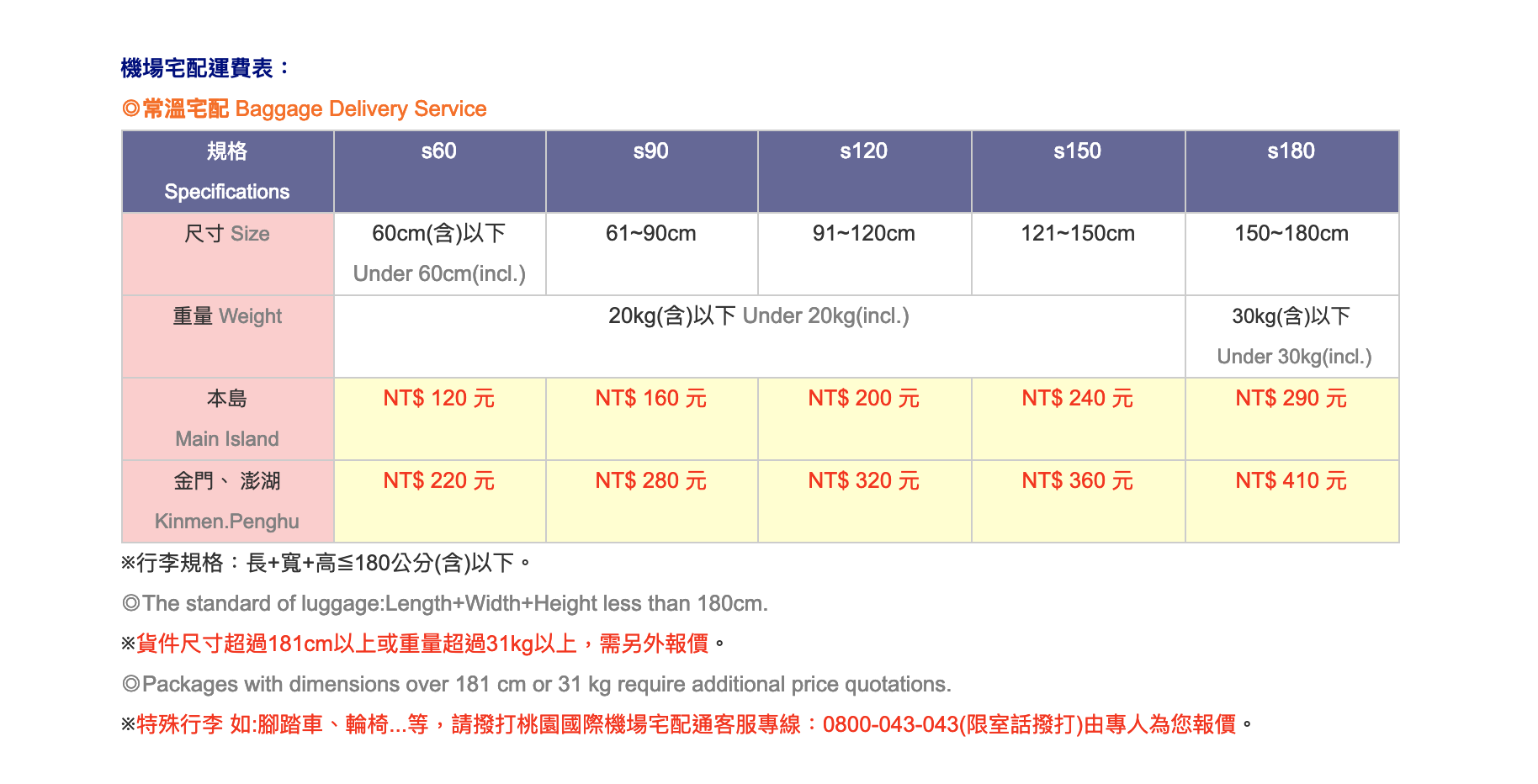Click the s180 column header
This screenshot has width=1538, height=784.
click(x=1291, y=172)
